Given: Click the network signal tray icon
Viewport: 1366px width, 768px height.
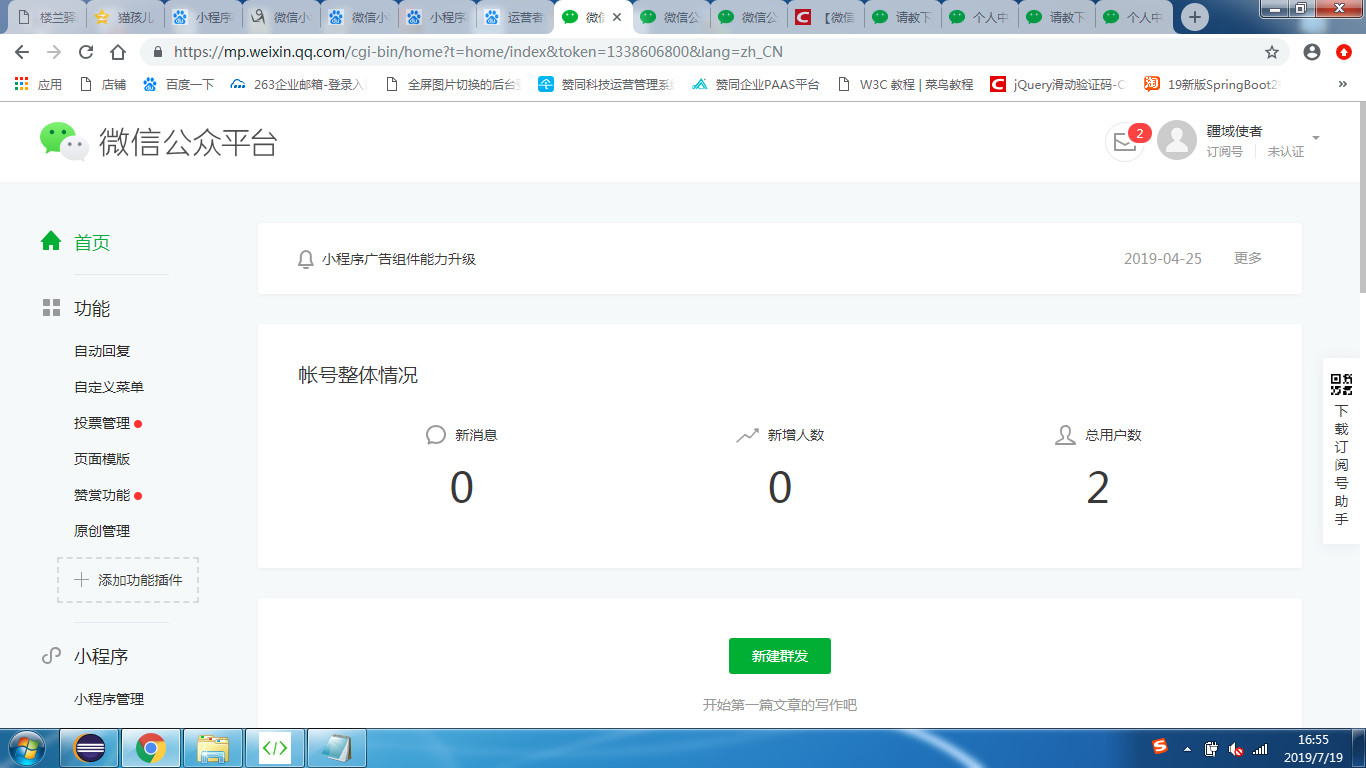Looking at the screenshot, I should tap(1260, 748).
